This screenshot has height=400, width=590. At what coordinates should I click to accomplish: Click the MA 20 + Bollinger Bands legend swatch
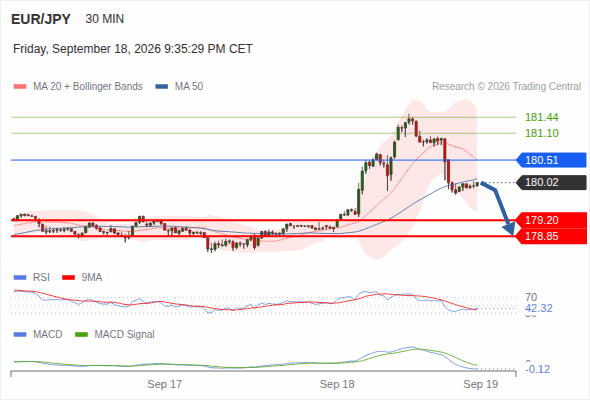pyautogui.click(x=20, y=87)
